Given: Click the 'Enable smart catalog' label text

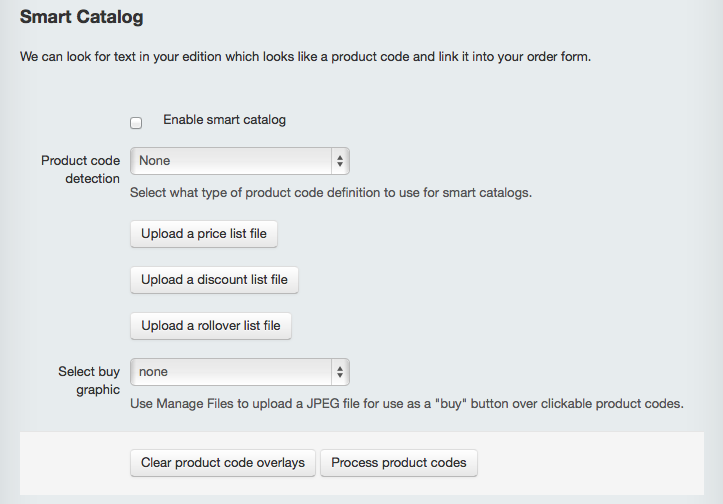Looking at the screenshot, I should (x=225, y=120).
